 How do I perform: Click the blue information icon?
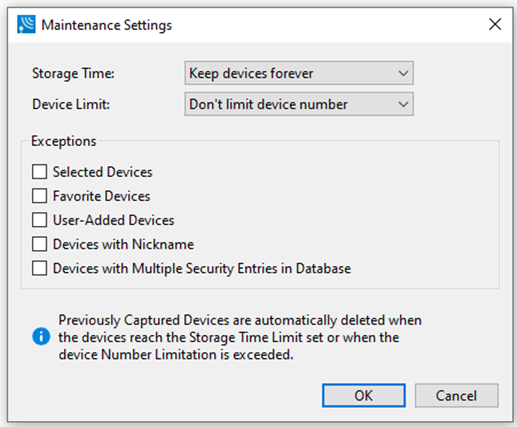click(x=41, y=336)
